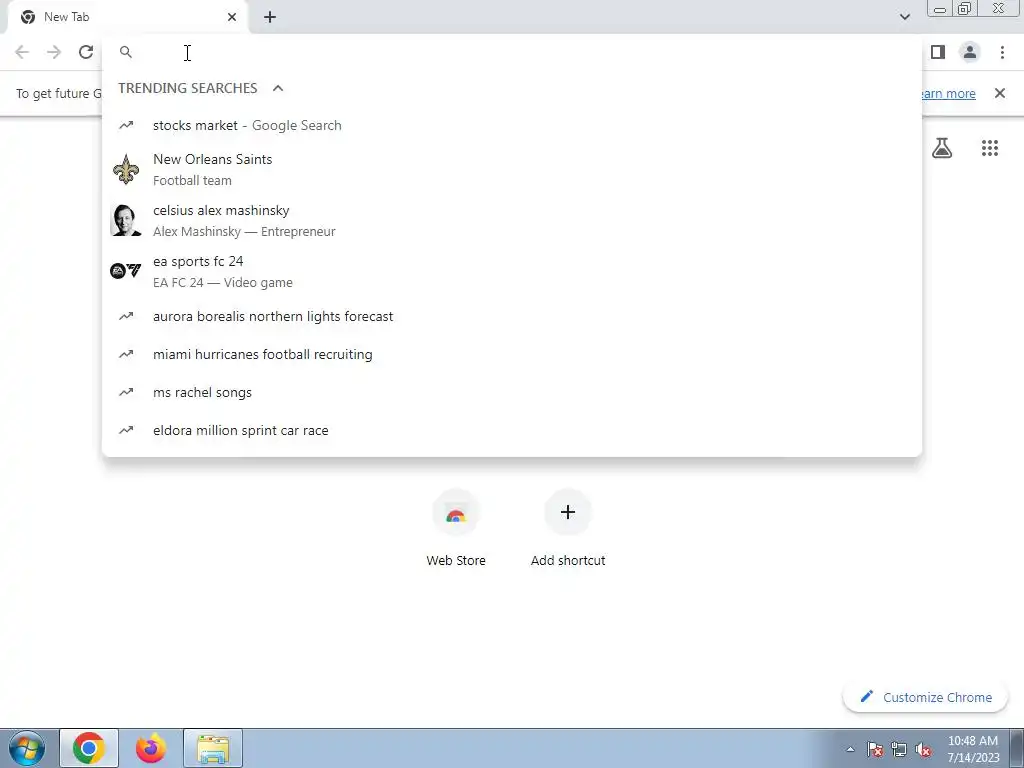Select the New Orleans Saints suggestion
This screenshot has width=1024, height=768.
[512, 170]
